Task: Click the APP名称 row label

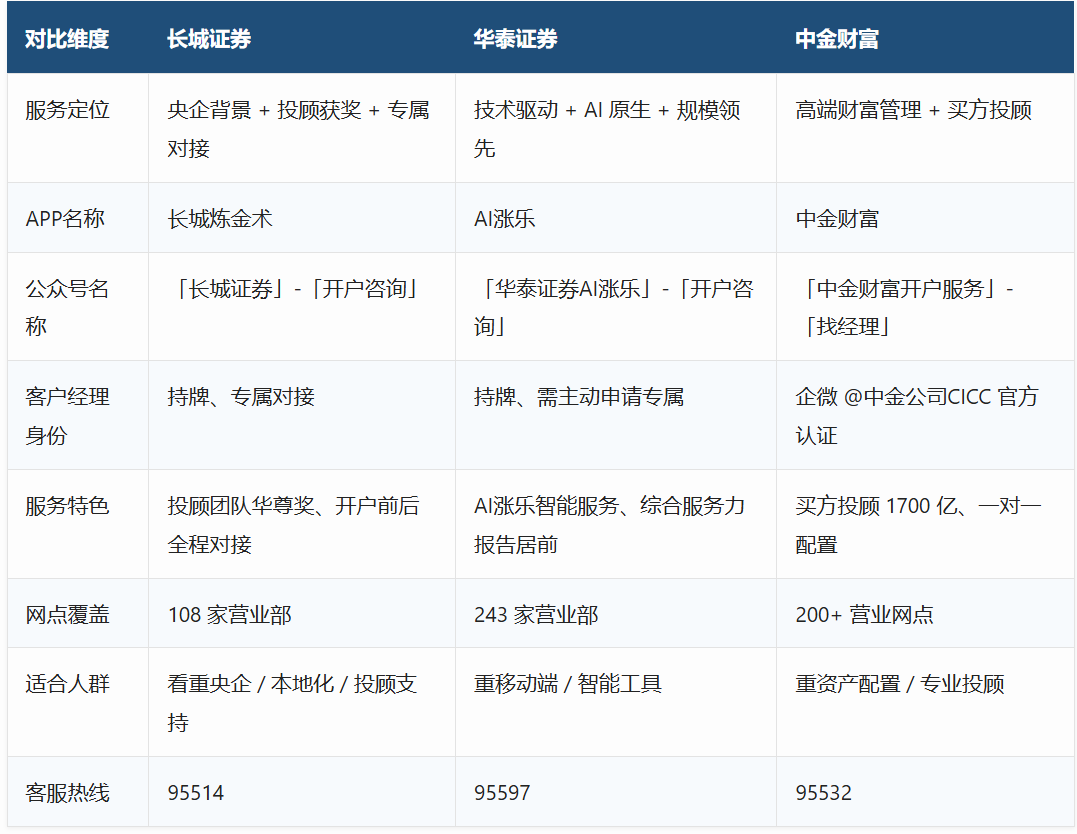Action: tap(78, 218)
